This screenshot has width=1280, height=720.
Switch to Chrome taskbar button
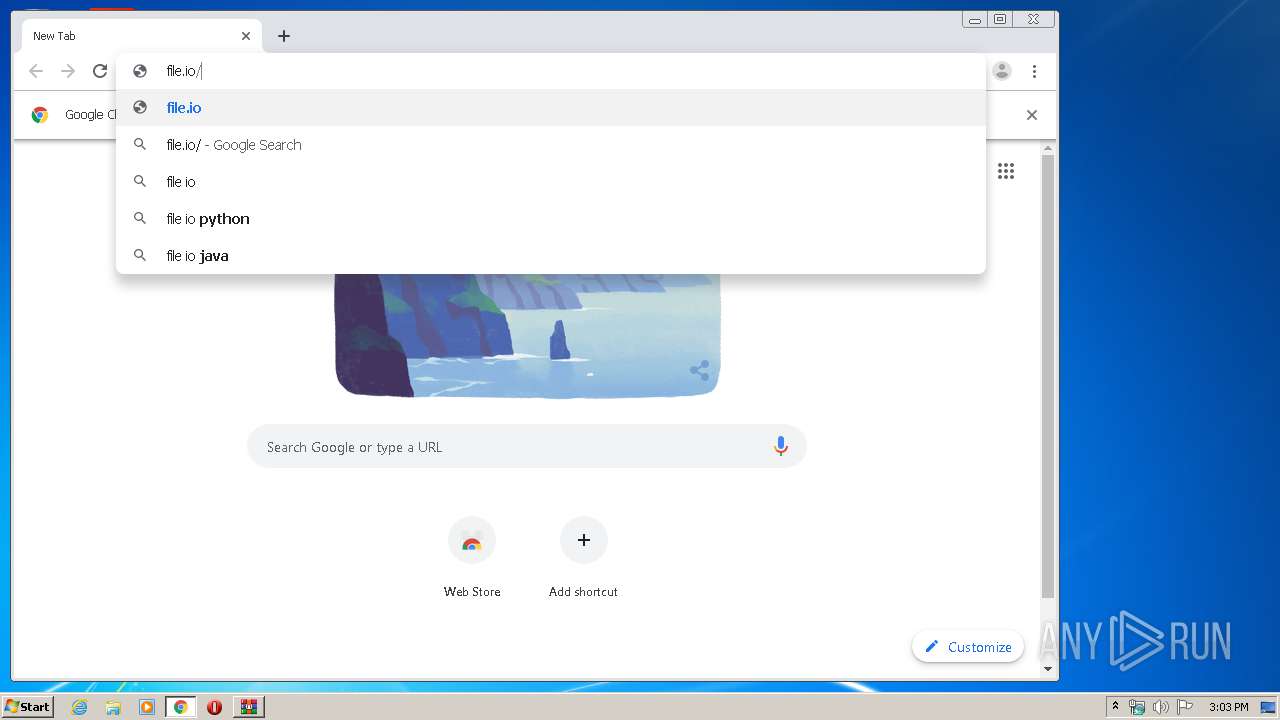point(181,707)
